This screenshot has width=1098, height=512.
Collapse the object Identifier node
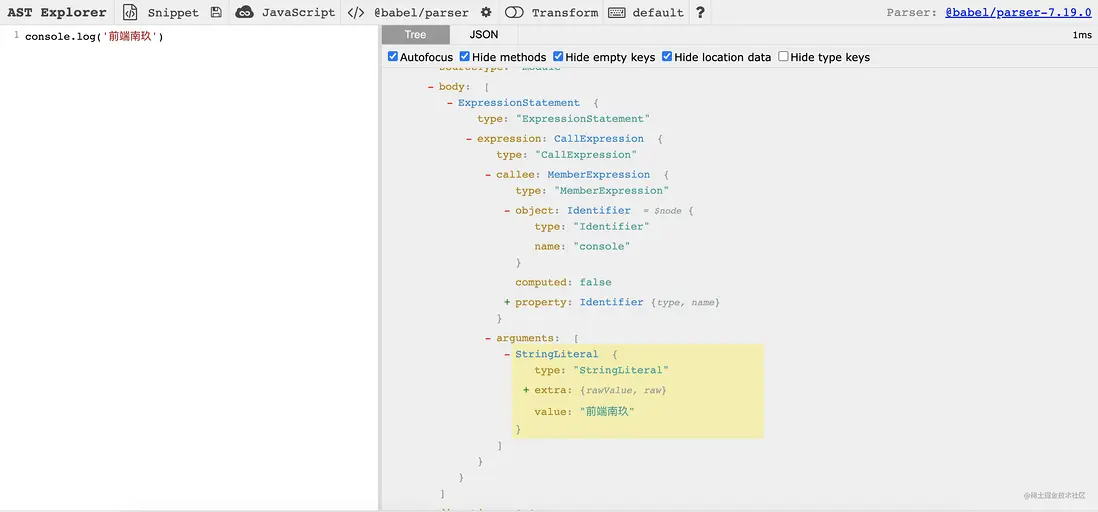click(x=507, y=211)
